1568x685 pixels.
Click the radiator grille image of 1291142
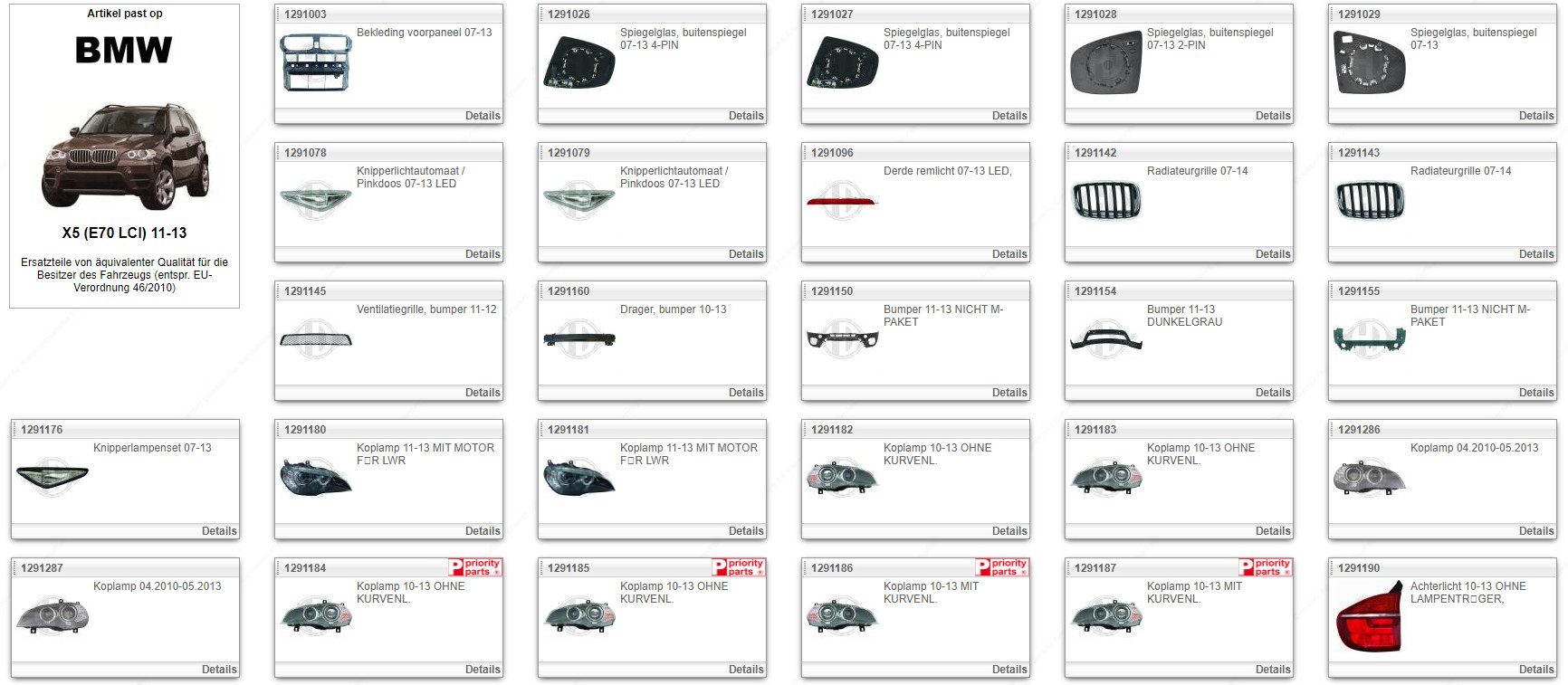pos(1106,200)
